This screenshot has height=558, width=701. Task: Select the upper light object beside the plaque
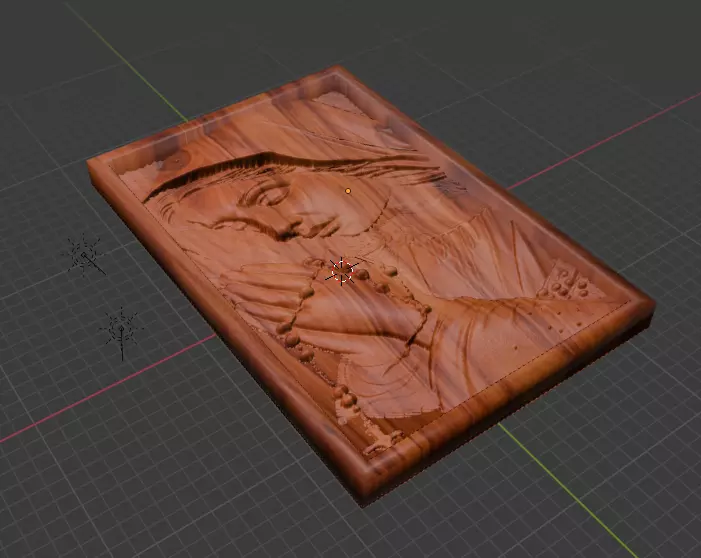click(83, 254)
